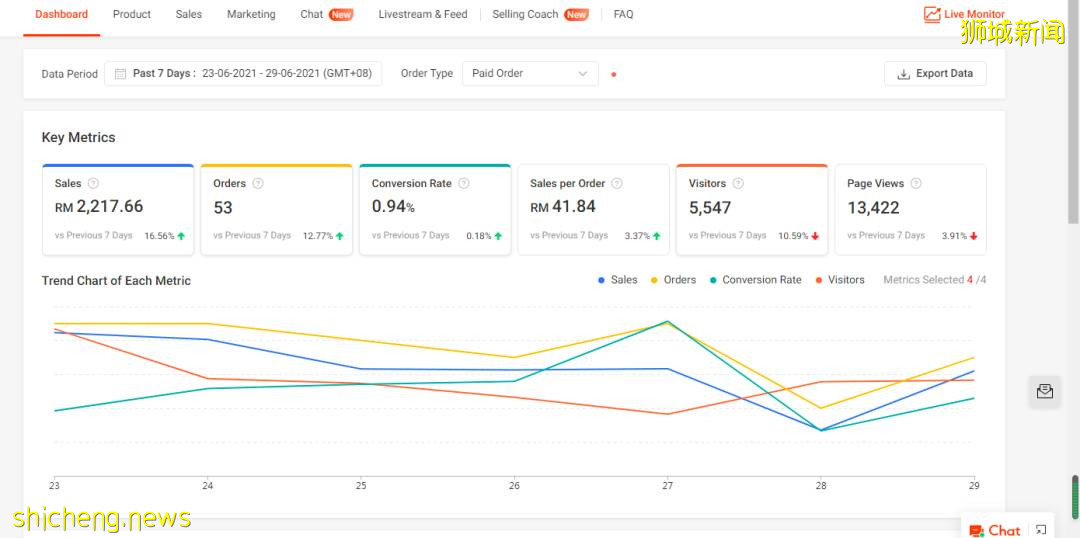The width and height of the screenshot is (1080, 538).
Task: Click the help icon next to Visitors
Action: coord(738,184)
